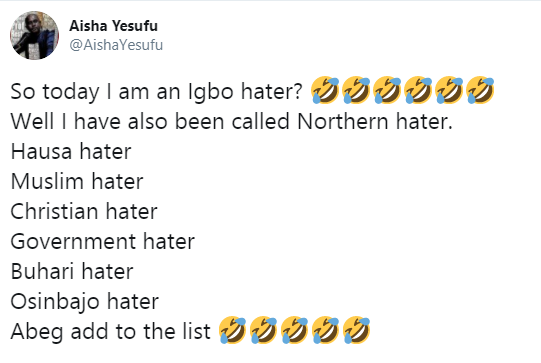Open Aisha Yesufu's profile picture

pos(34,36)
